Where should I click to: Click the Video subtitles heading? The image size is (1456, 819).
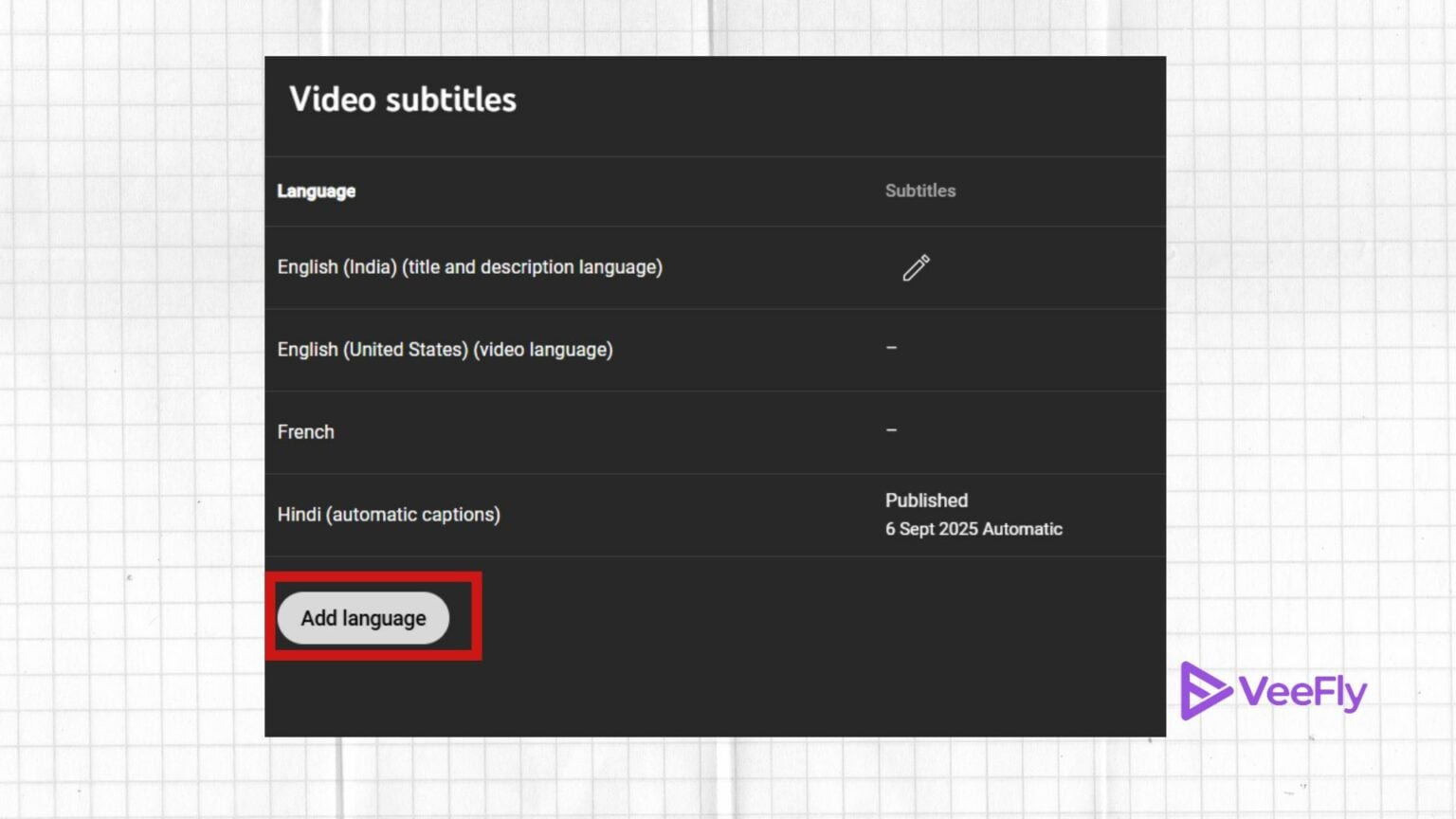404,99
